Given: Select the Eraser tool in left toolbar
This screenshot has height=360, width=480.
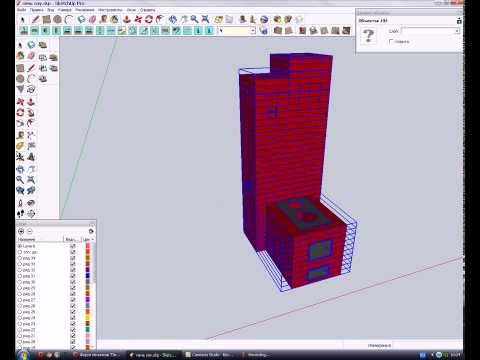Looking at the screenshot, I should (31, 56).
